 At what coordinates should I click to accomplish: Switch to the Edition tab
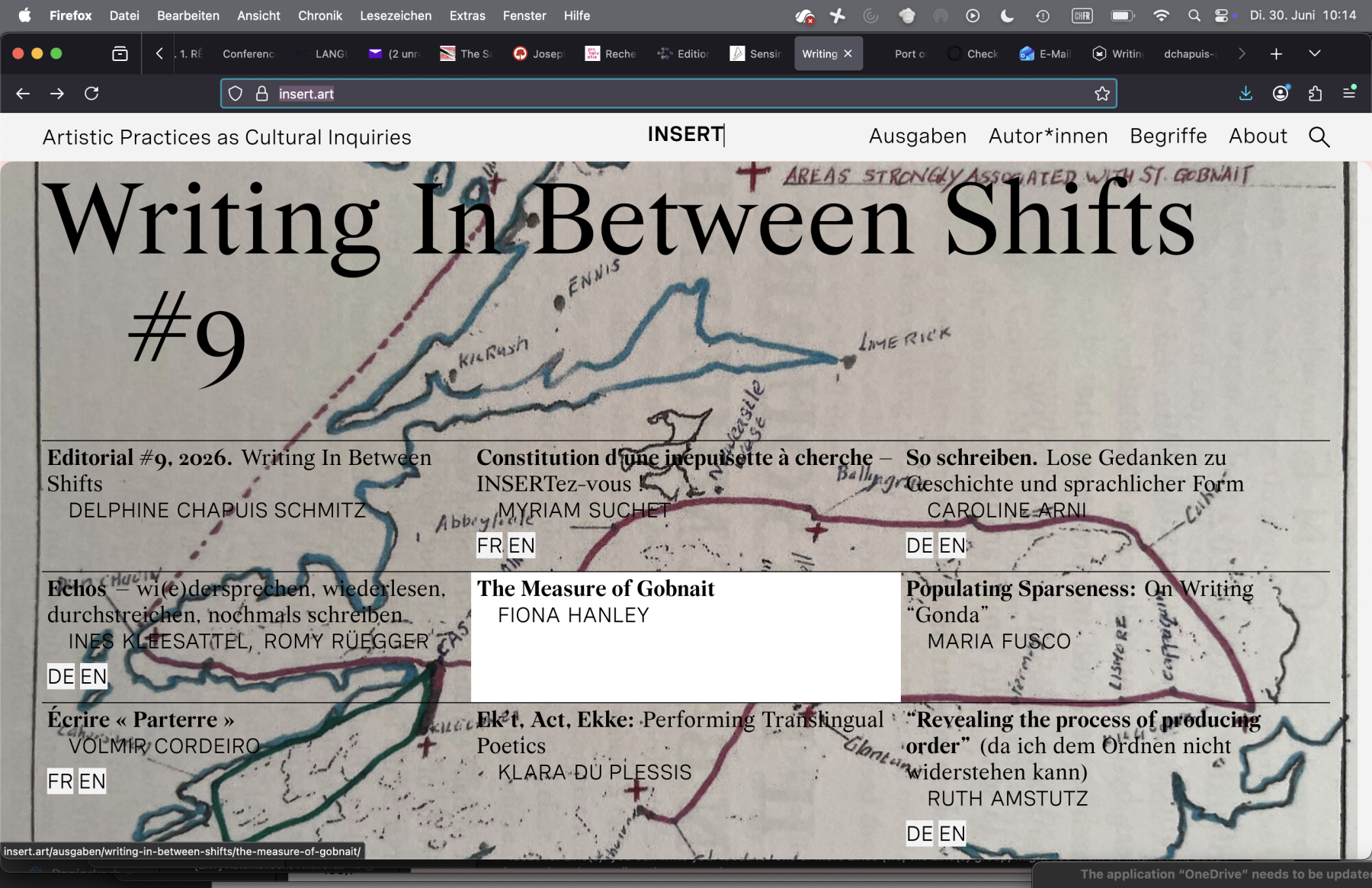[683, 53]
